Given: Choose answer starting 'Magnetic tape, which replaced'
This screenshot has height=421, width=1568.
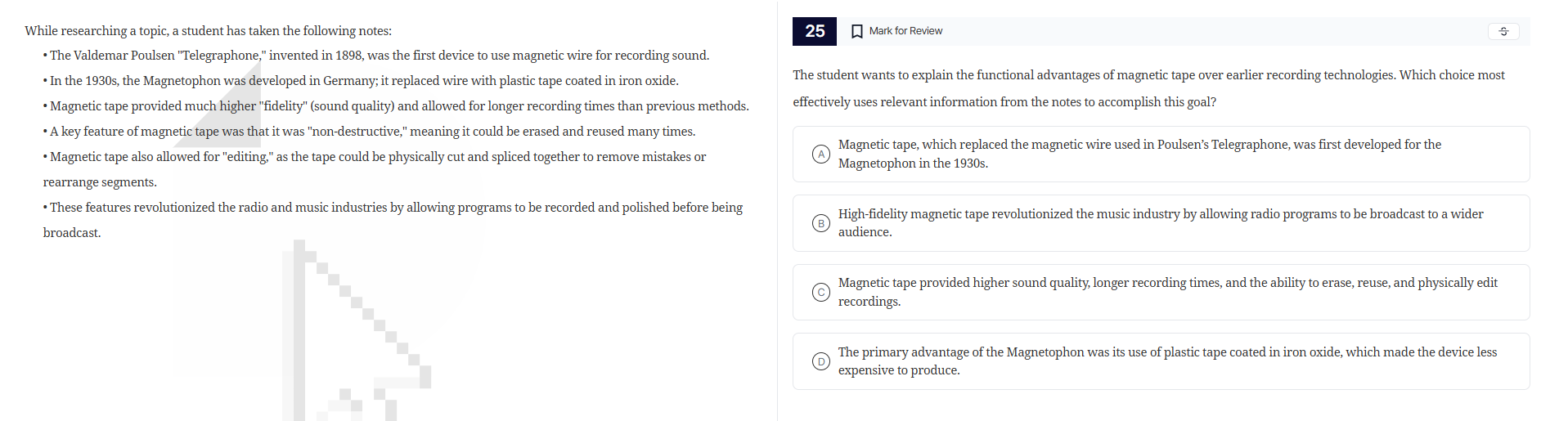Looking at the screenshot, I should 1139,154.
